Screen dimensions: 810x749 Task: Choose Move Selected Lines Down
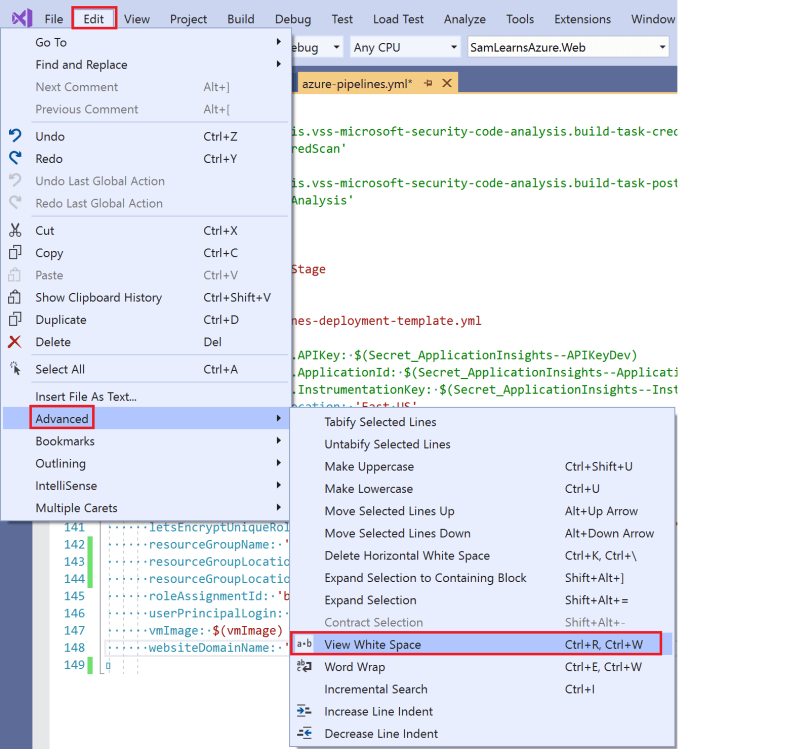tap(482, 533)
